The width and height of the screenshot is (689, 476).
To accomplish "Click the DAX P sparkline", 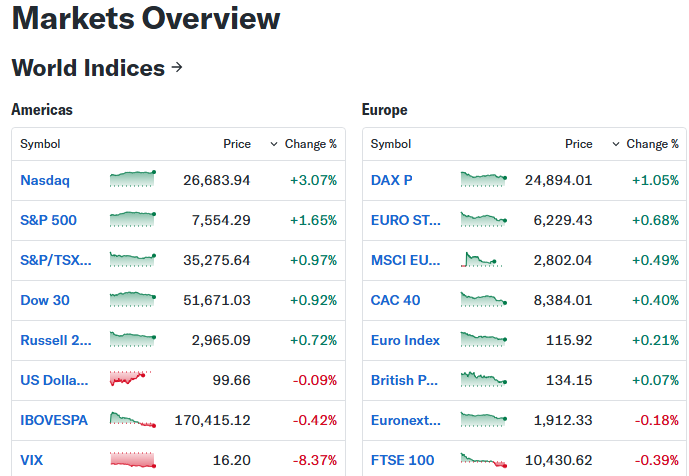I will (483, 179).
